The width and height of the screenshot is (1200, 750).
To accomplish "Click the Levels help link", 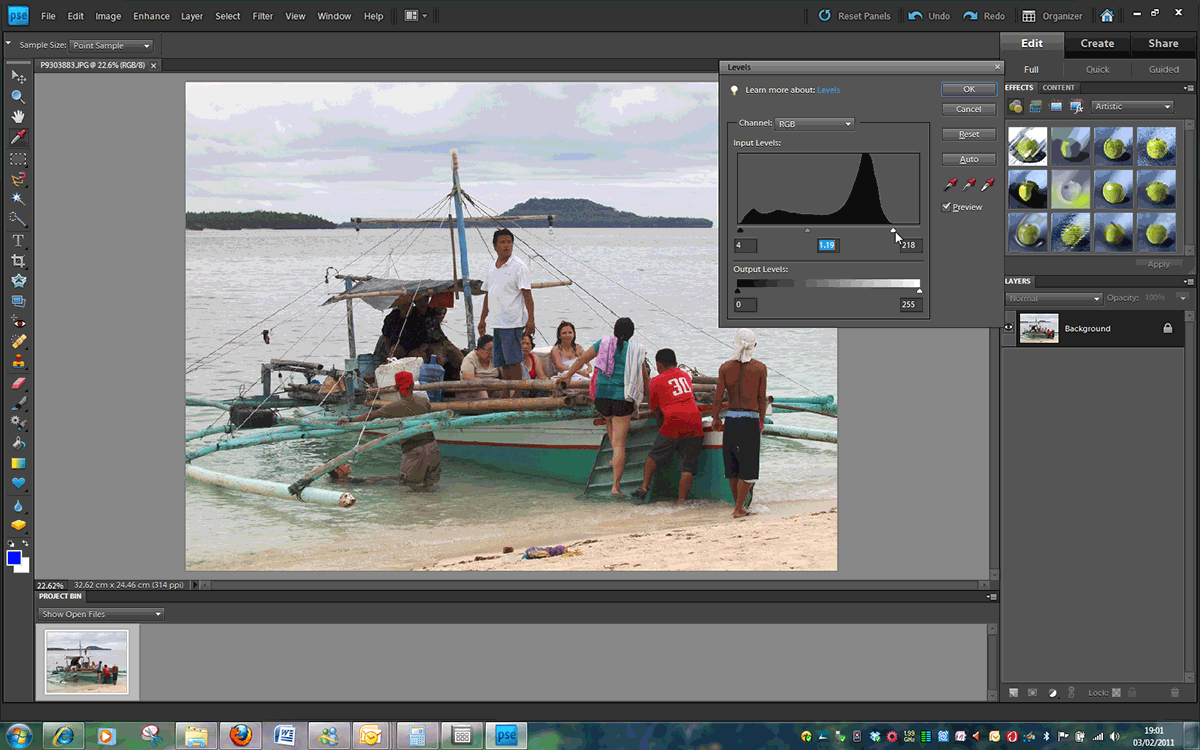I will pyautogui.click(x=828, y=90).
